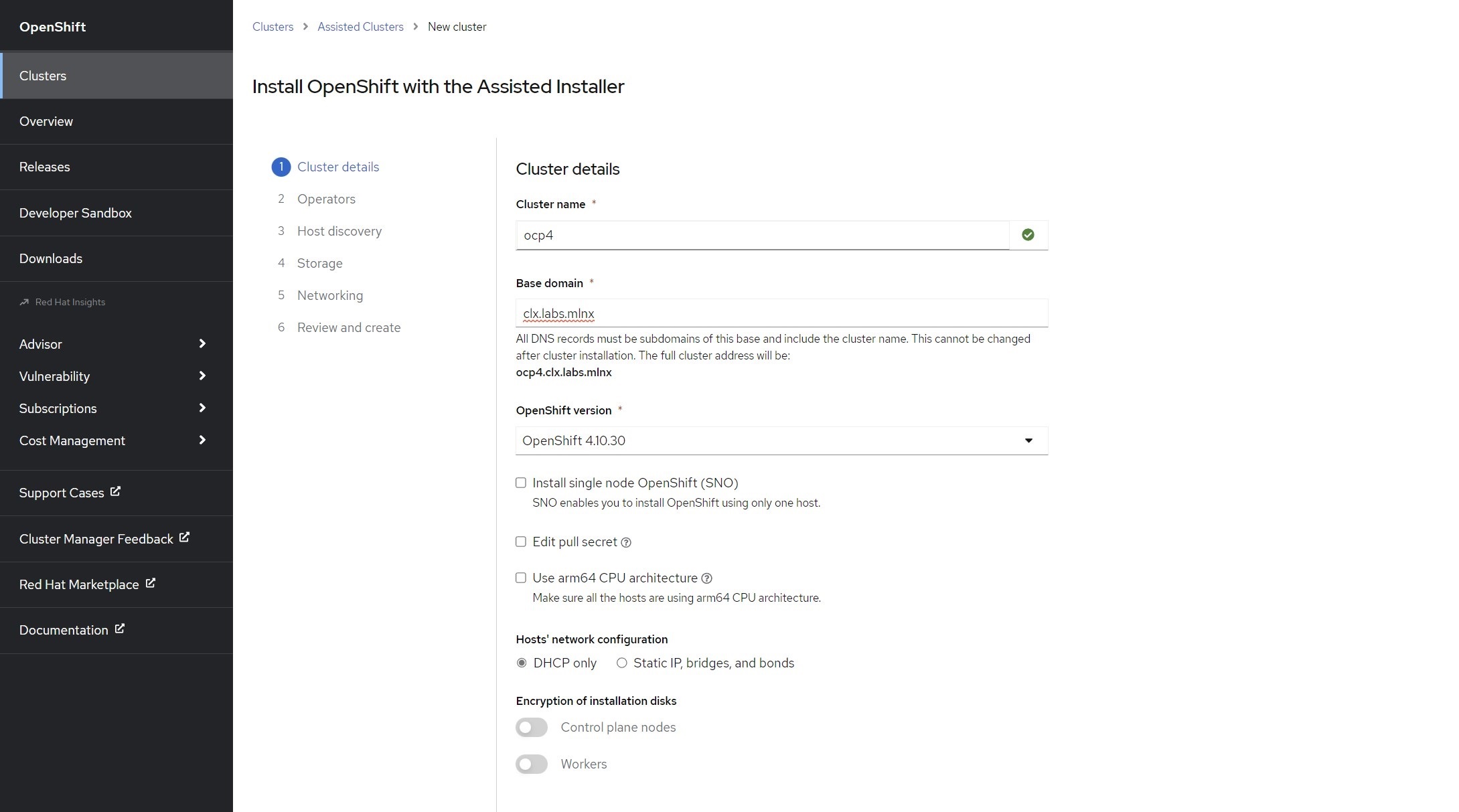1459x812 pixels.
Task: Click the OpenShift logo text in sidebar header
Action: click(53, 27)
